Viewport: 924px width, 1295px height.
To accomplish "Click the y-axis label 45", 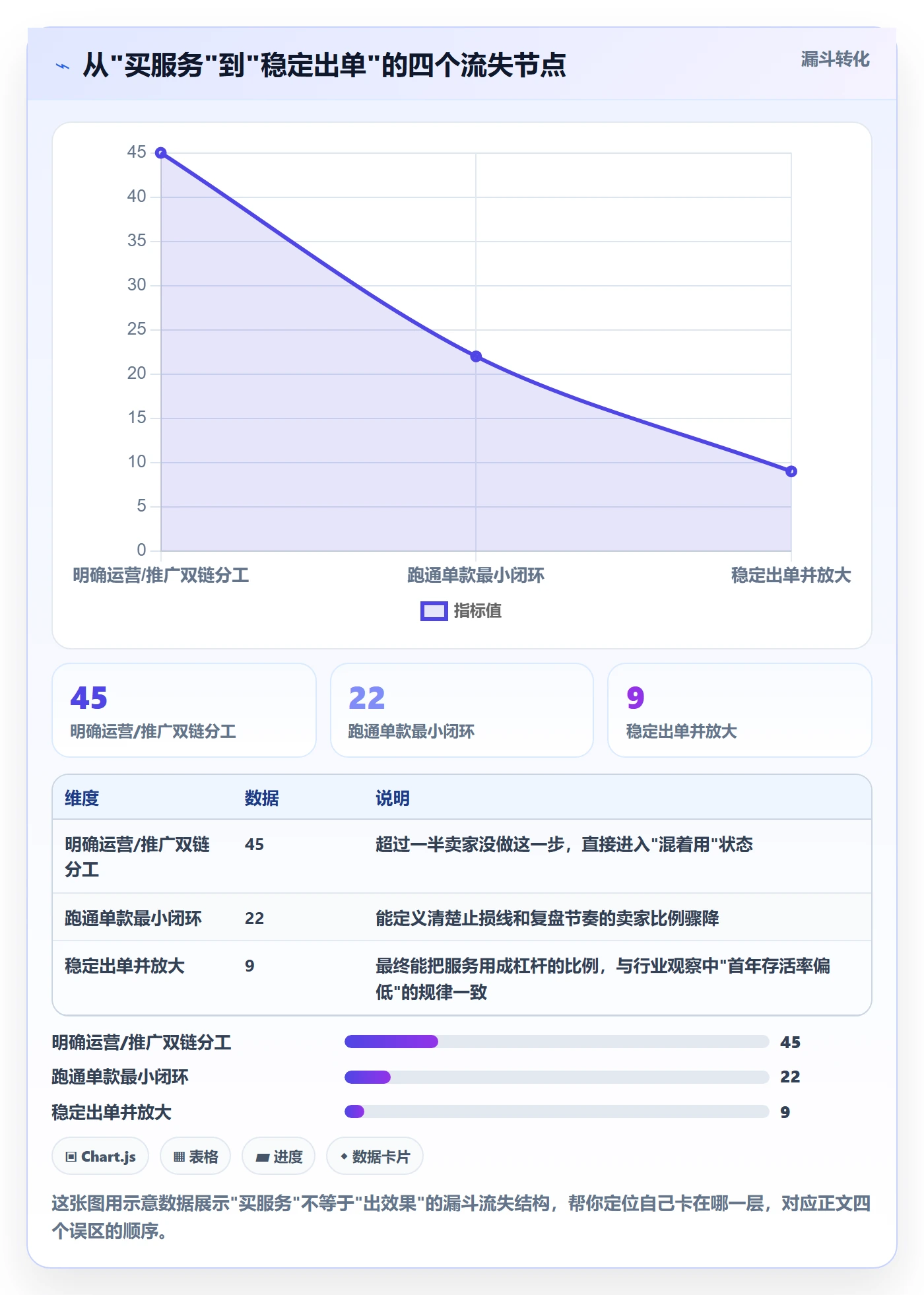I will 137,152.
